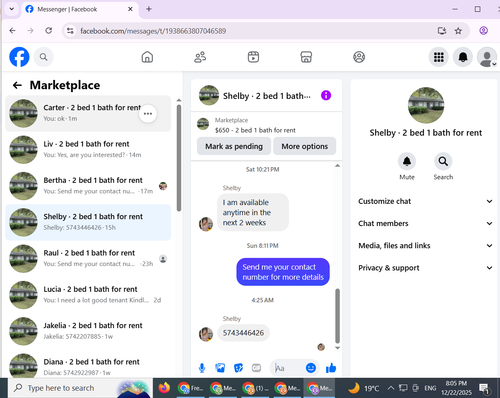
Task: Click the message bubble 5743446426
Action: tap(243, 333)
